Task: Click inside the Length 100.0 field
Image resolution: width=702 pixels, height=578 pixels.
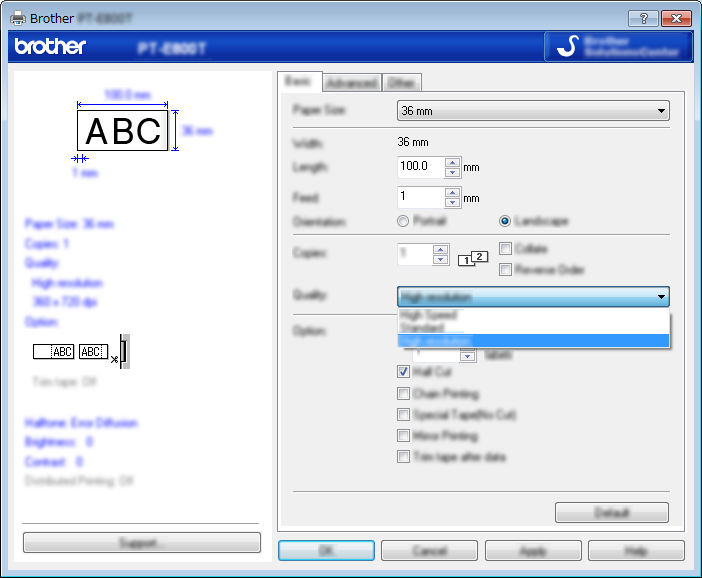Action: coord(421,167)
